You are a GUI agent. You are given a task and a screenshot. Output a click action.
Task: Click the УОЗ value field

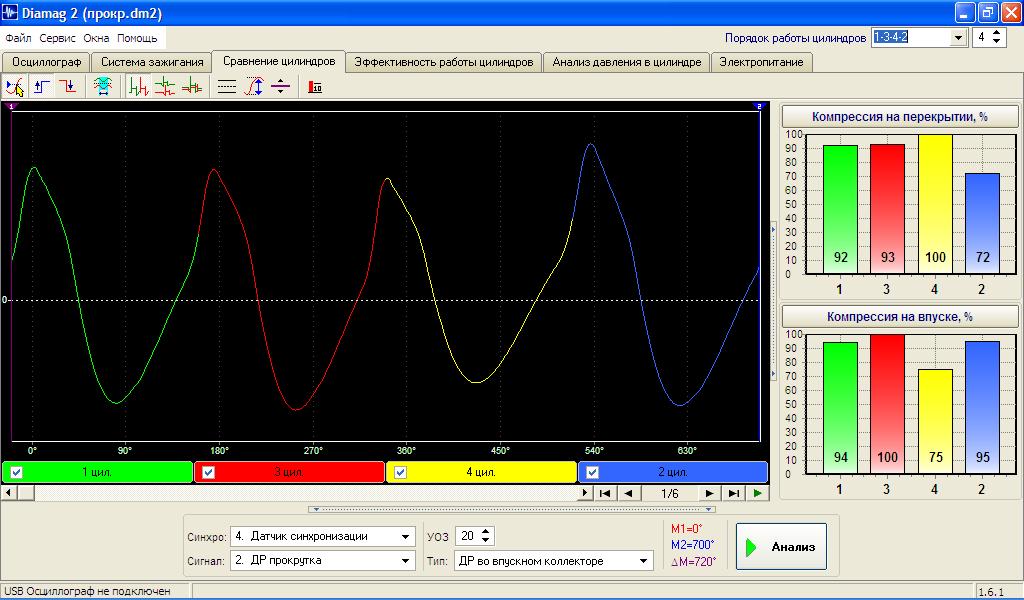coord(468,536)
